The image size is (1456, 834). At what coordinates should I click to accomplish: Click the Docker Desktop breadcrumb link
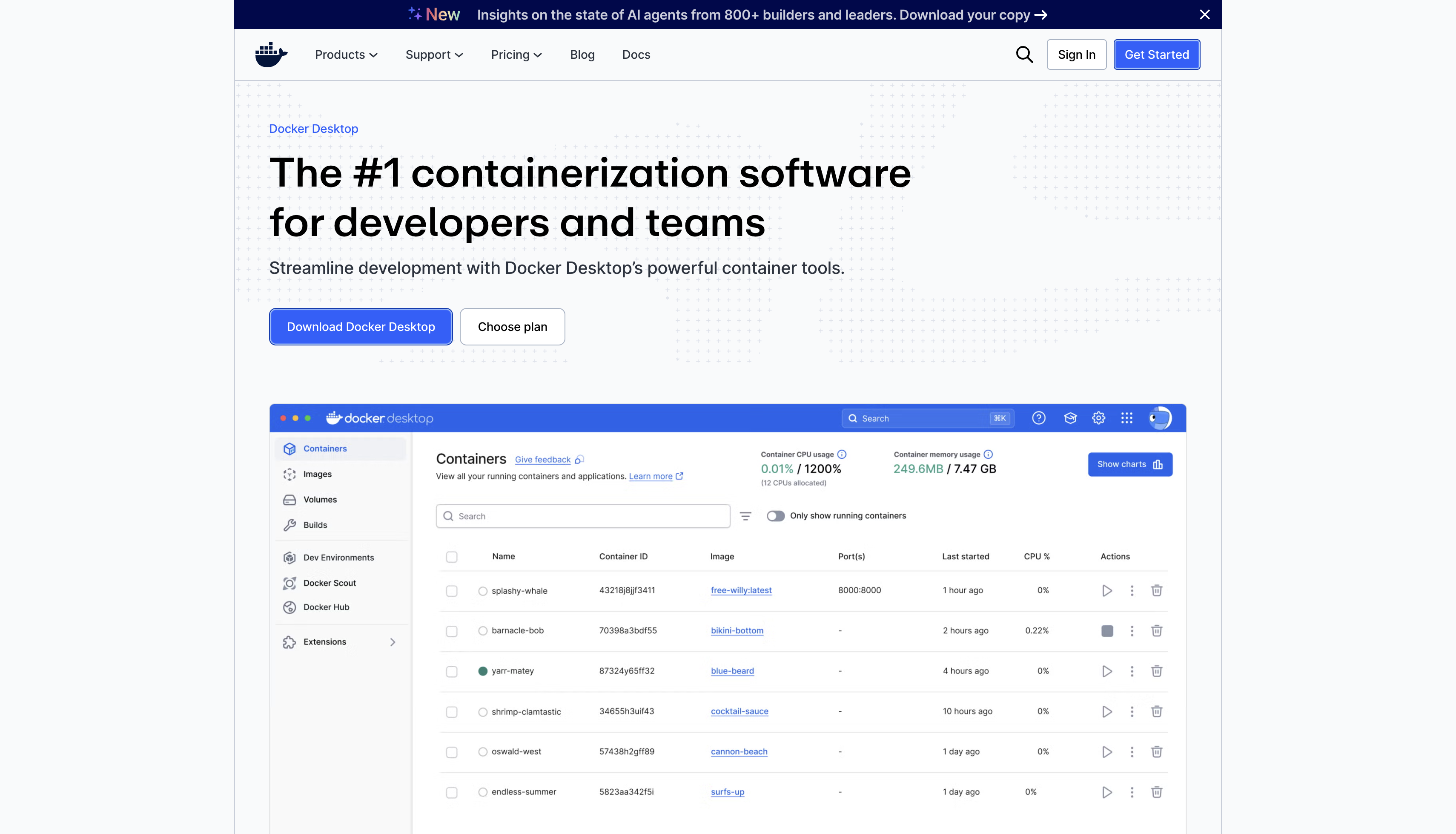[313, 129]
